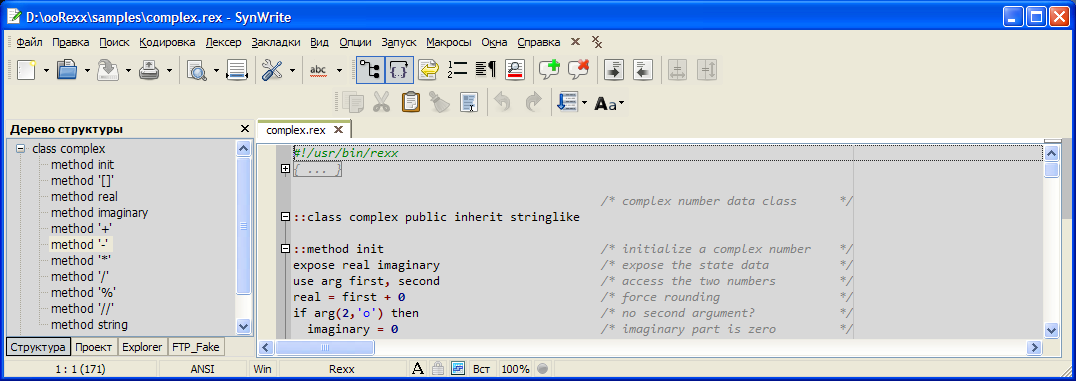Click the font 'A' icon in status bar
1076x381 pixels.
[x=418, y=369]
